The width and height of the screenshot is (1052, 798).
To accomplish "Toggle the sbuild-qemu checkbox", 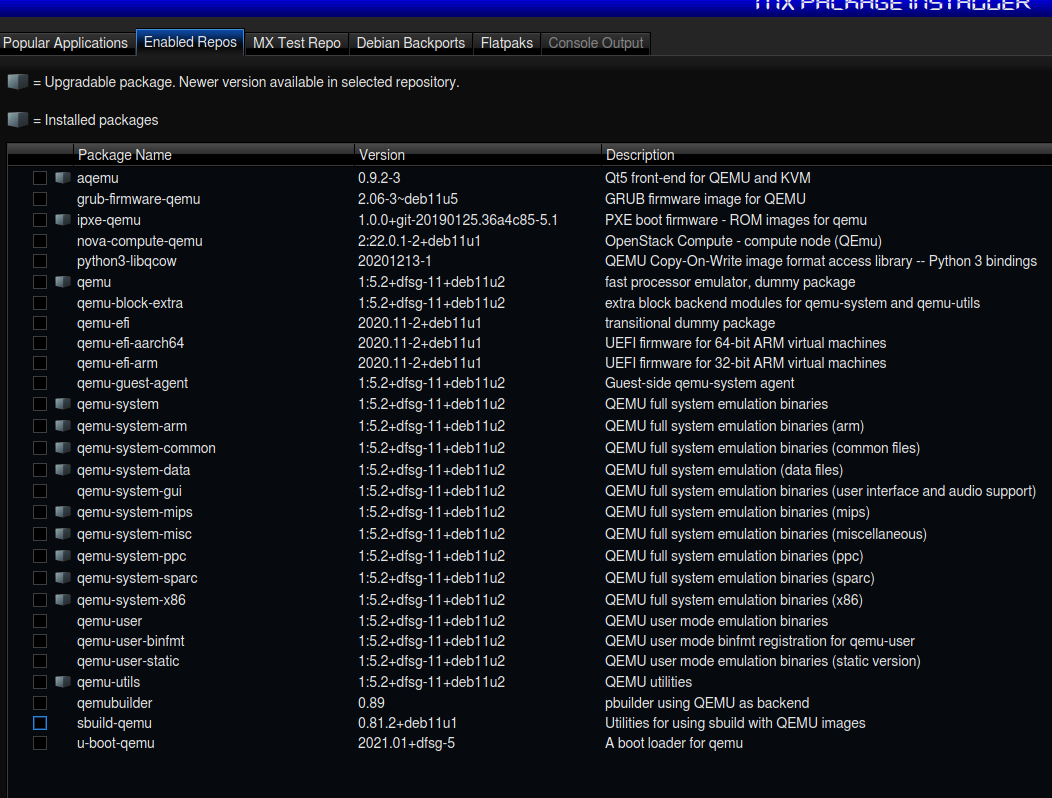I will (40, 724).
